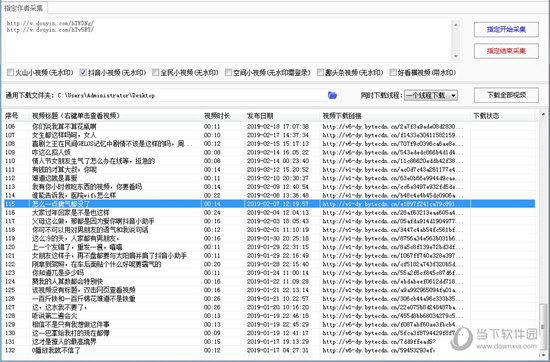
Task: Click release date 2019-02-18 17:07:38
Action: pos(278,126)
